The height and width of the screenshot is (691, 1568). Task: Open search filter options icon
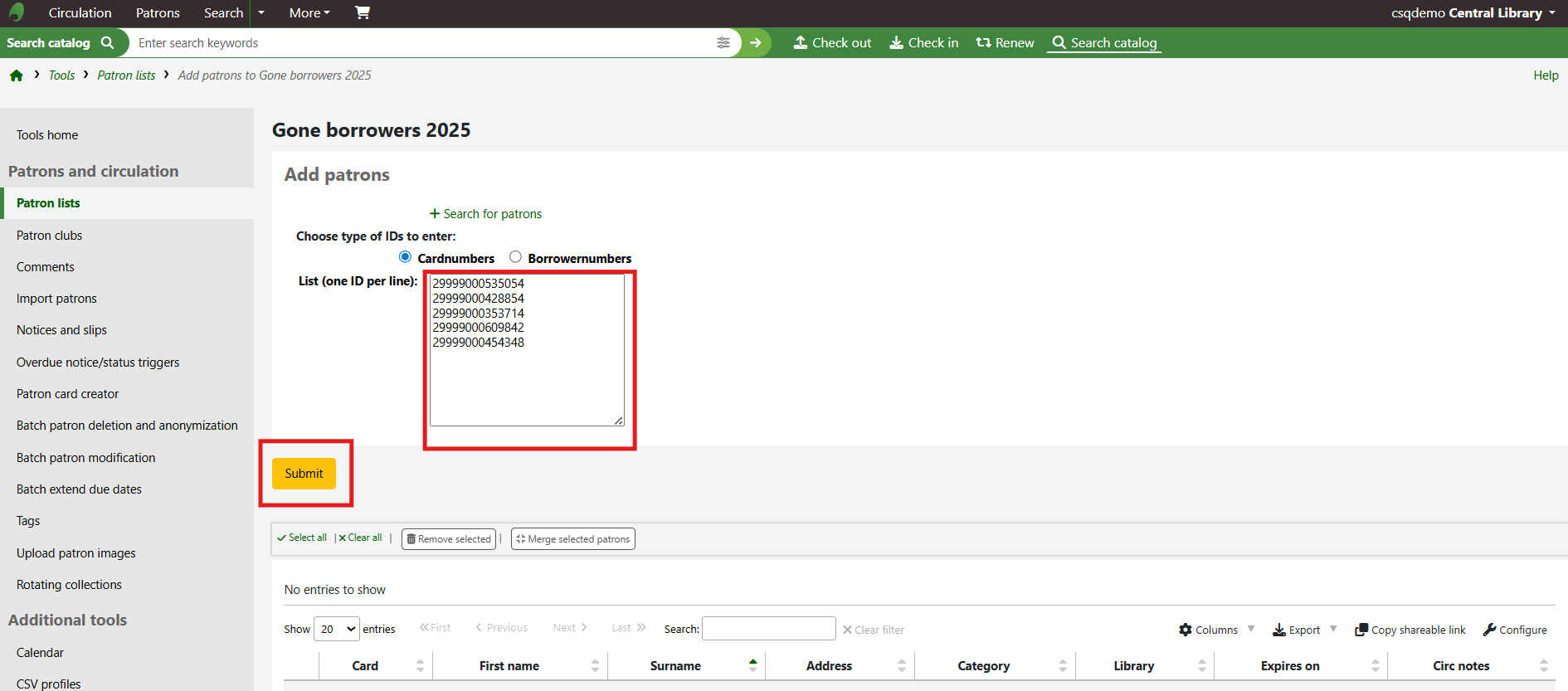point(723,43)
